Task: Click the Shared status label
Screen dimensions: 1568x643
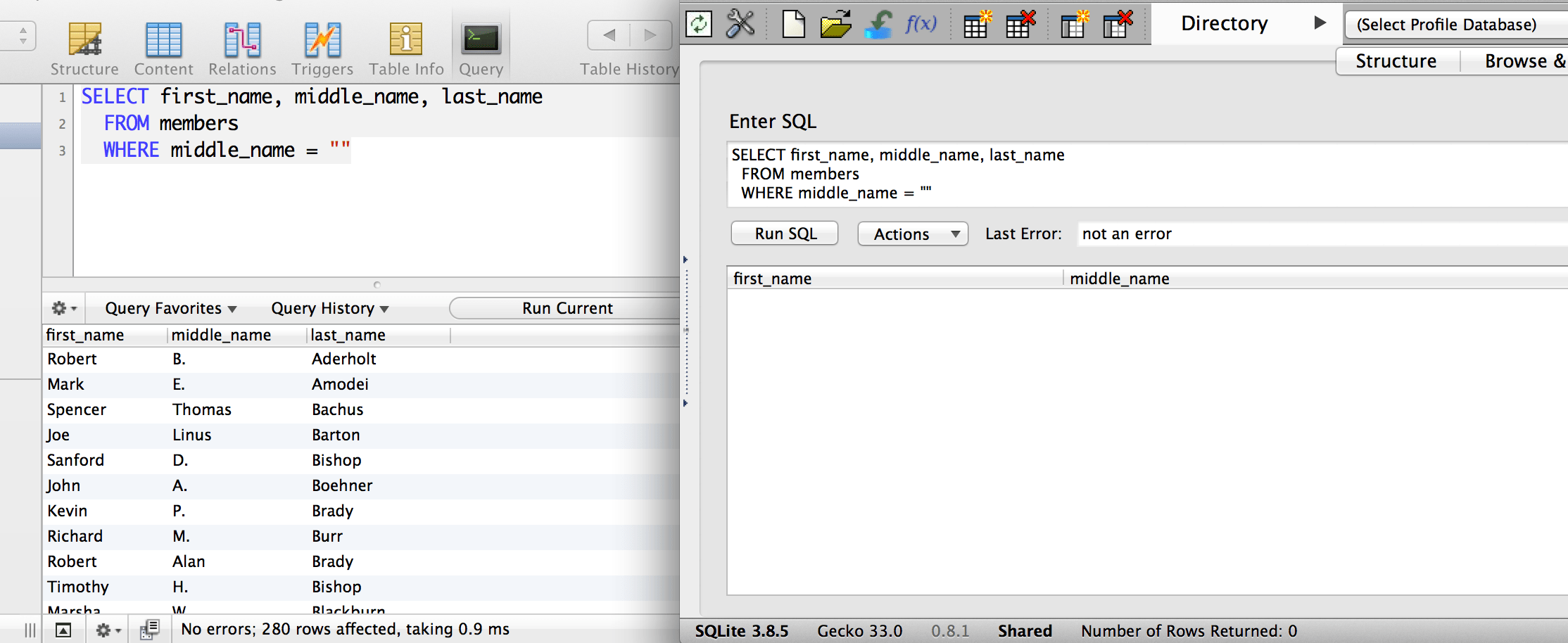Action: tap(1025, 631)
